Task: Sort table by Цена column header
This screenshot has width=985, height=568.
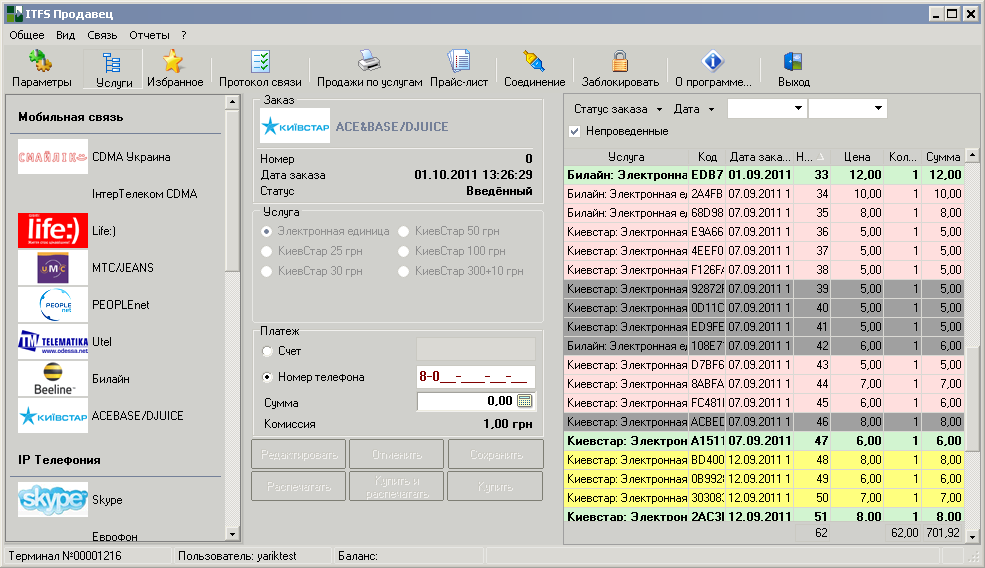Action: click(857, 157)
